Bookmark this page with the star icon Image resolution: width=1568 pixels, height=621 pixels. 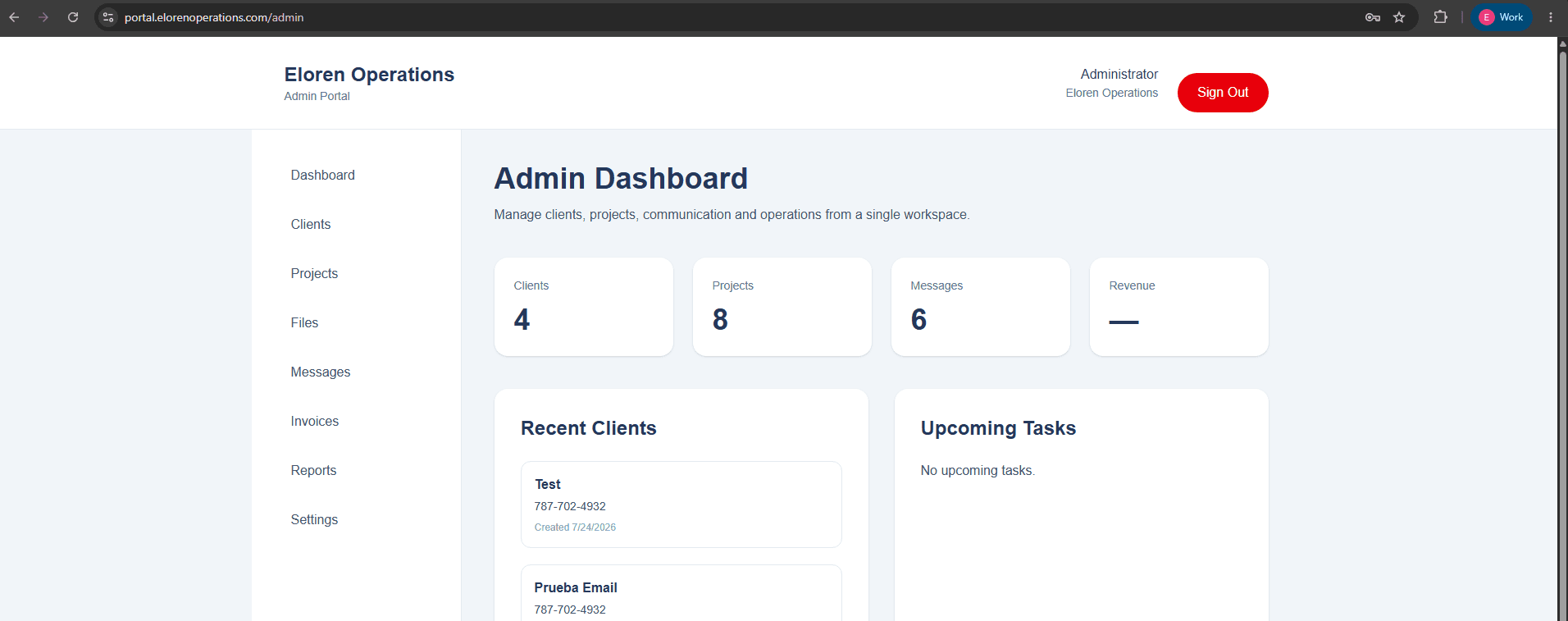coord(1399,17)
